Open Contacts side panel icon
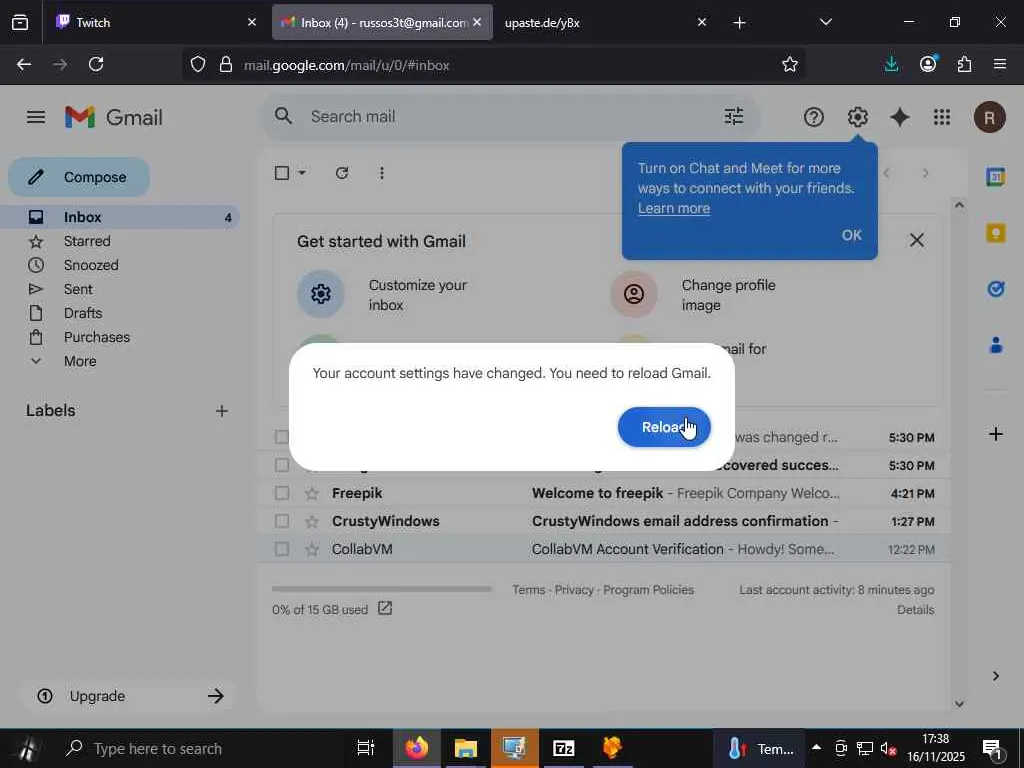Image resolution: width=1024 pixels, height=768 pixels. click(x=995, y=345)
